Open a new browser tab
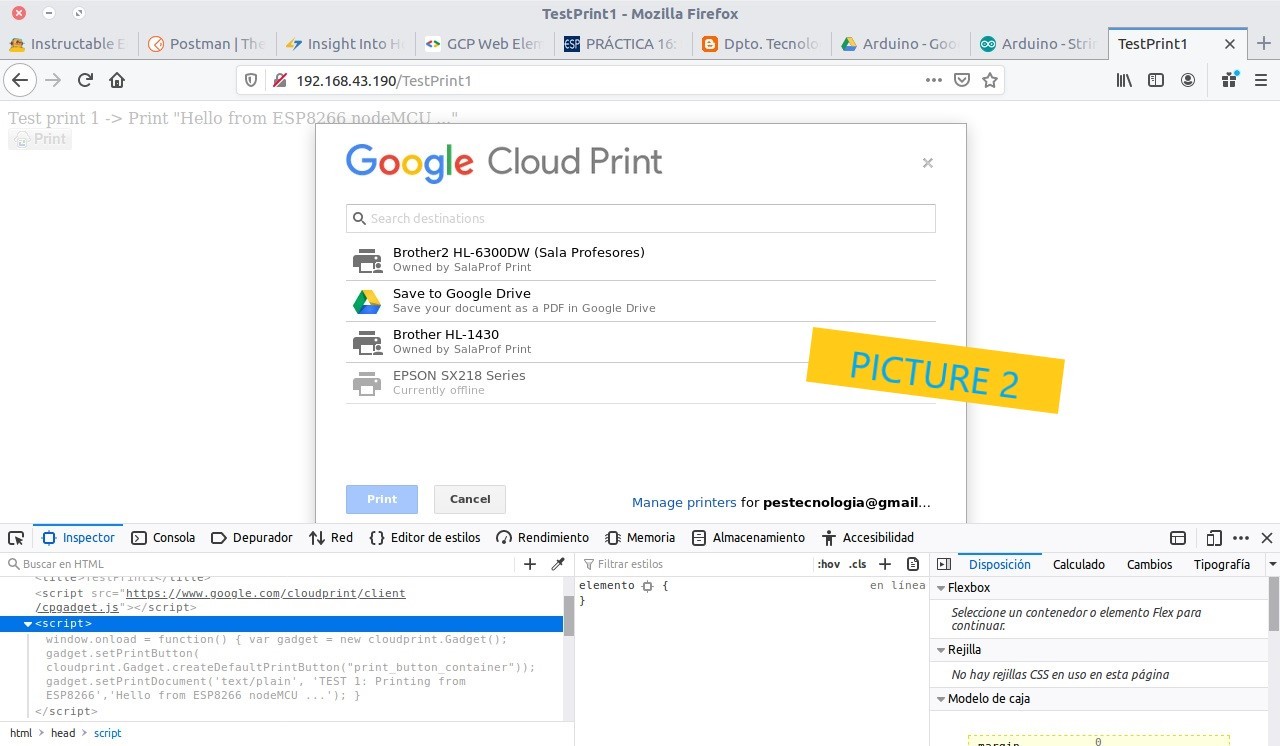The width and height of the screenshot is (1280, 746). click(x=1264, y=43)
